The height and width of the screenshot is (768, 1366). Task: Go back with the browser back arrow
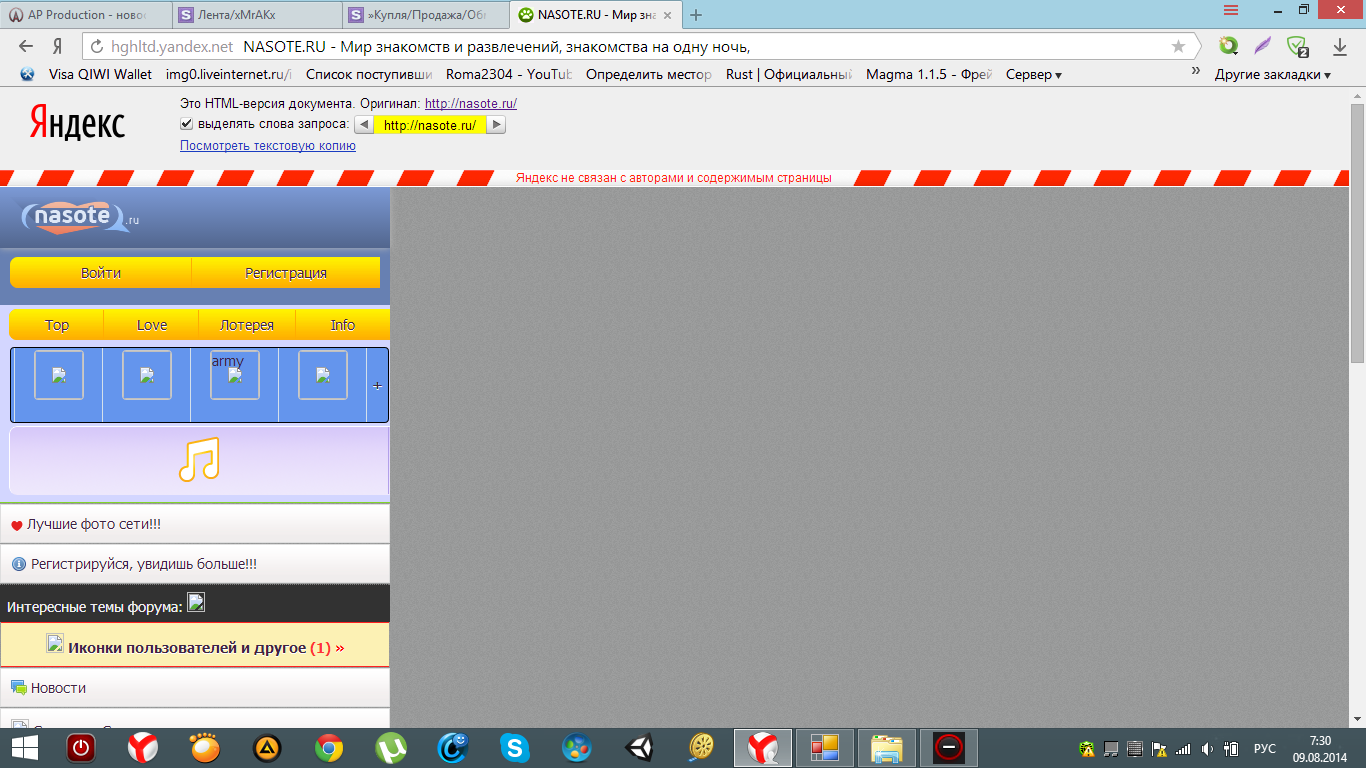coord(26,46)
